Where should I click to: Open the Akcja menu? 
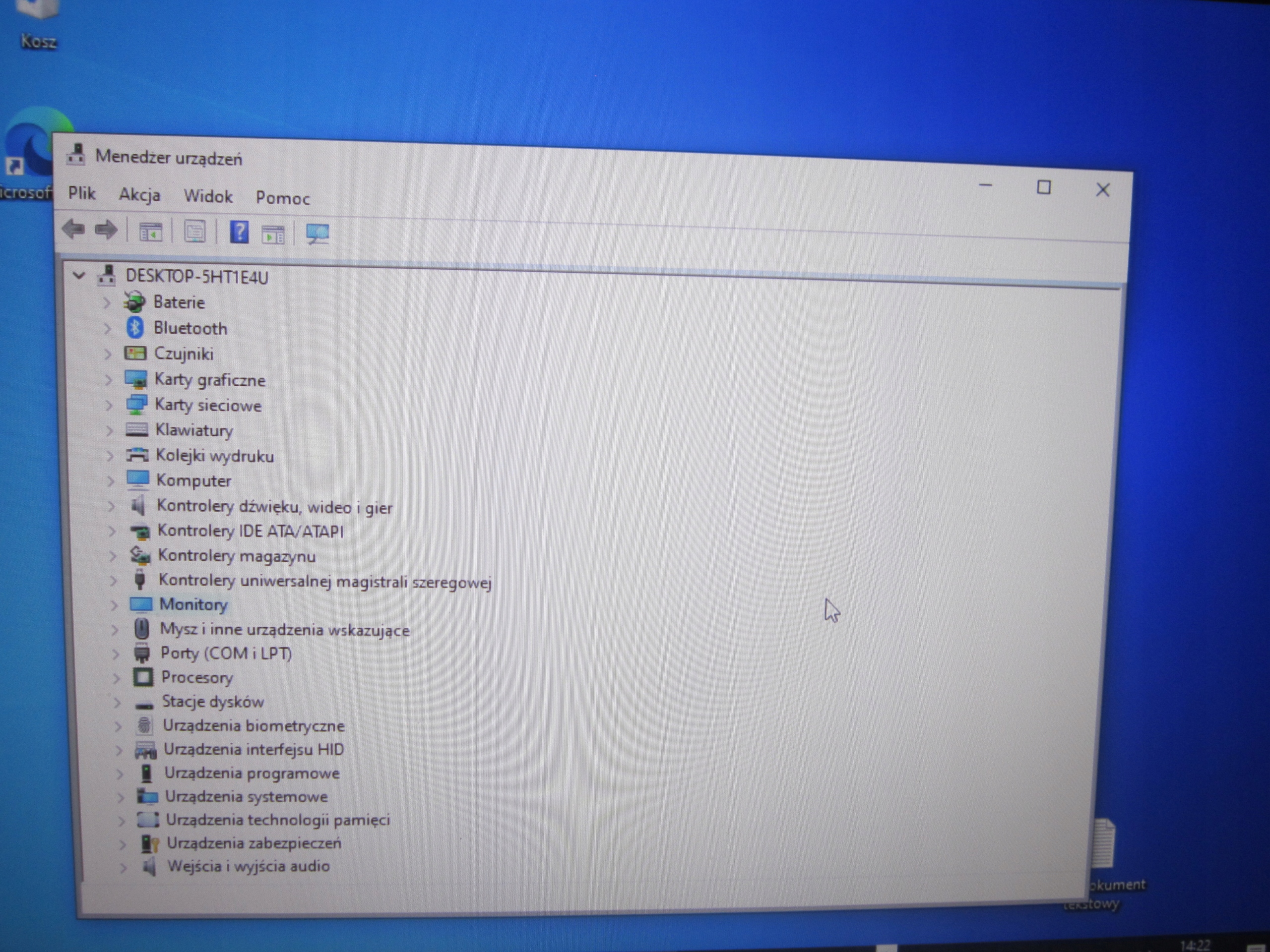pyautogui.click(x=139, y=195)
